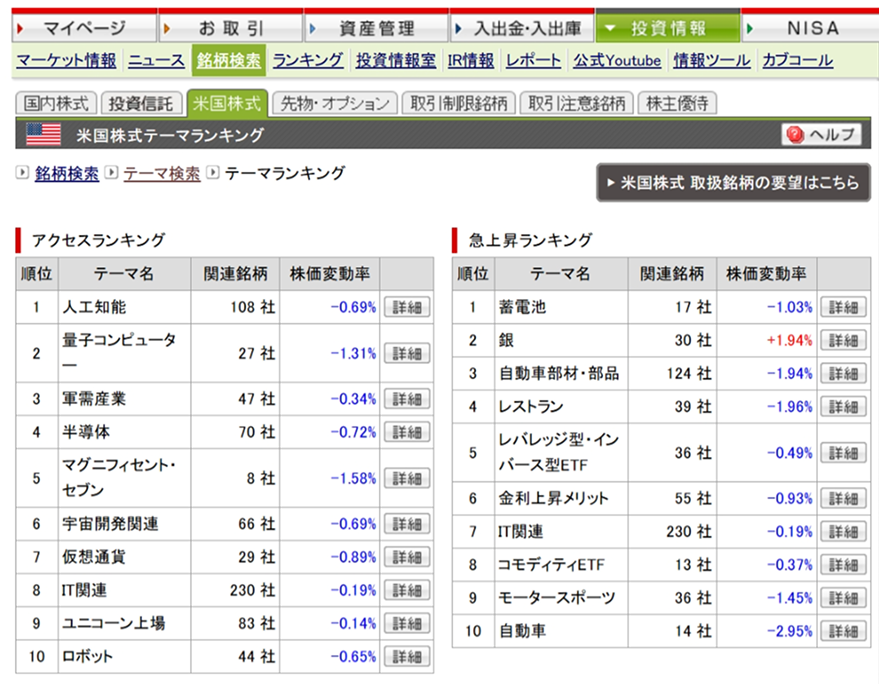Click 詳細 button for 人工知能 theme
This screenshot has width=879, height=684.
(407, 307)
